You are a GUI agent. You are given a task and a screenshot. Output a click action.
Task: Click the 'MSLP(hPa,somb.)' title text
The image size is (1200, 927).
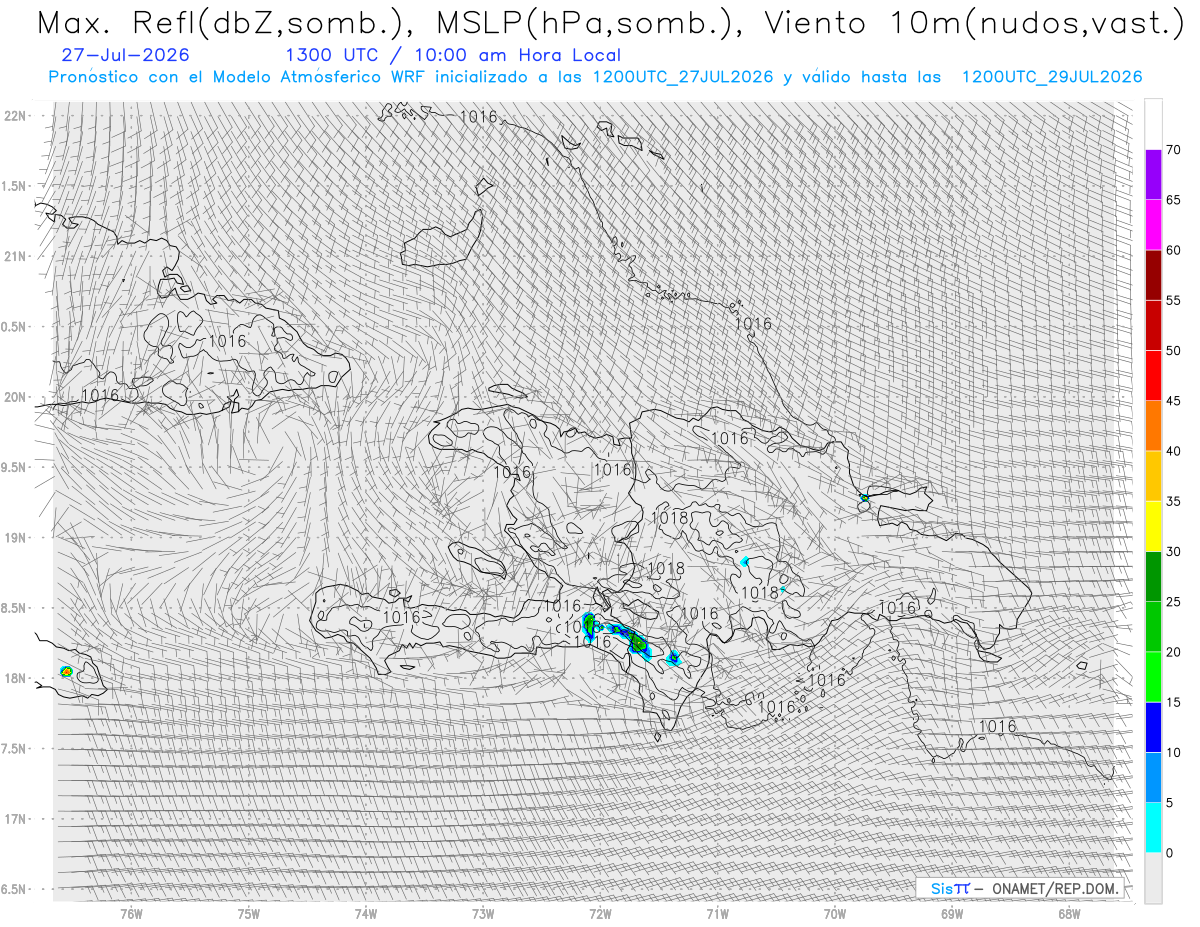tap(587, 24)
